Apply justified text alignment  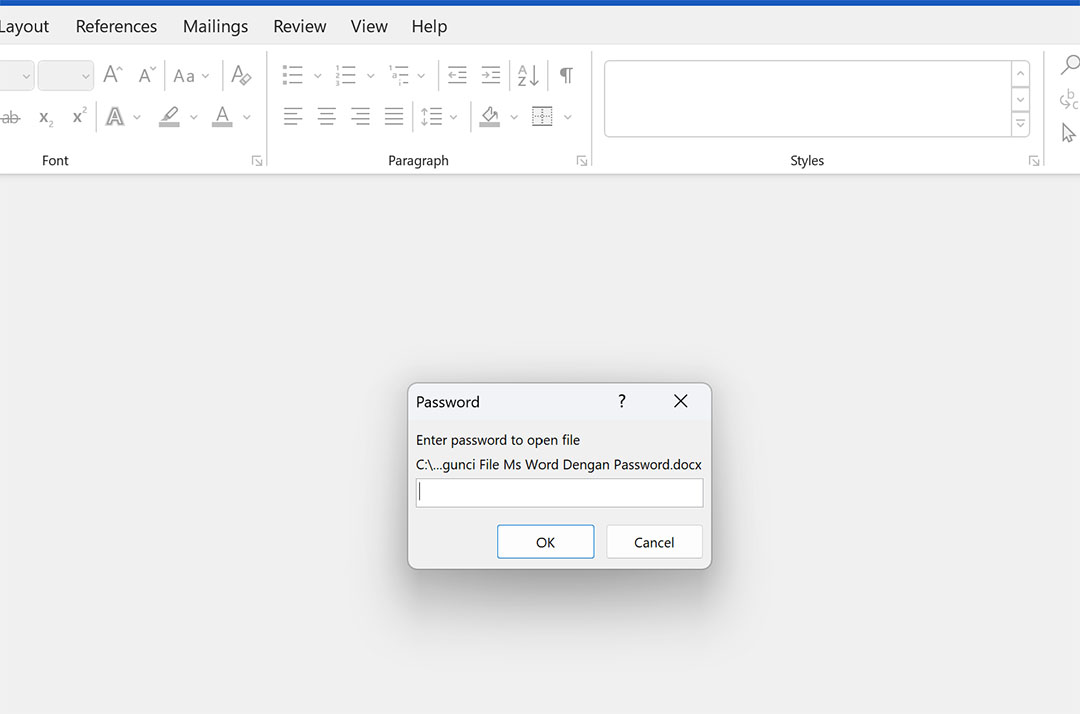(393, 116)
